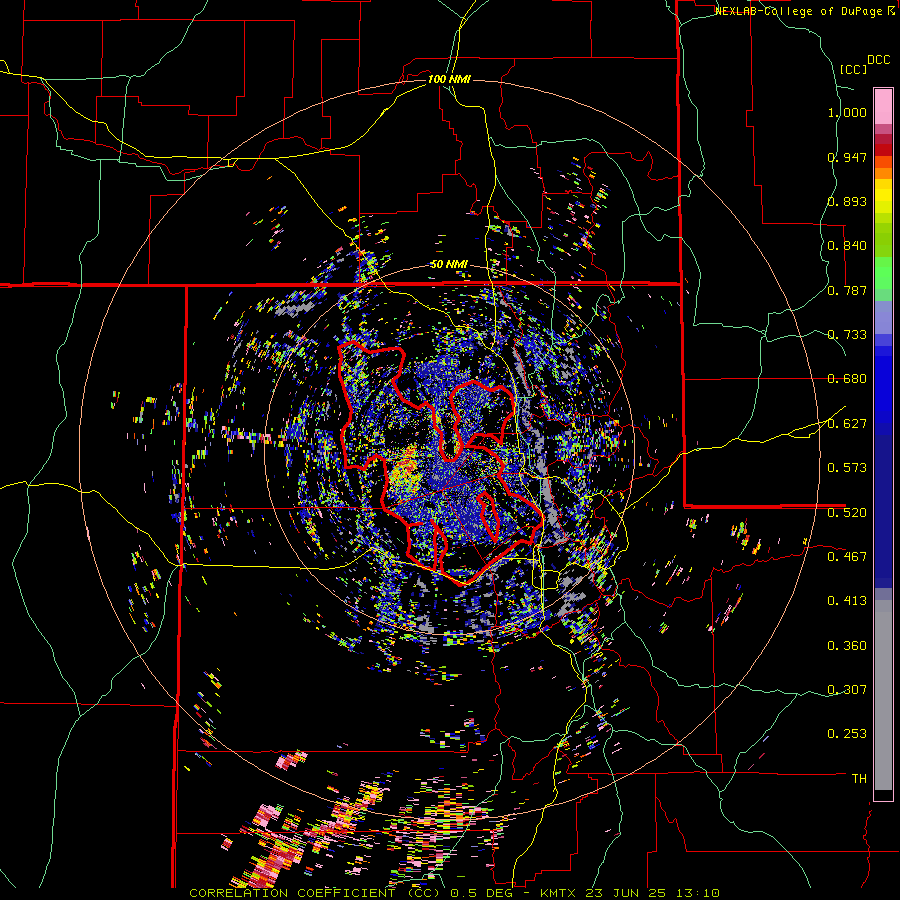Click the DCC legend title
The image size is (900, 900).
click(878, 60)
